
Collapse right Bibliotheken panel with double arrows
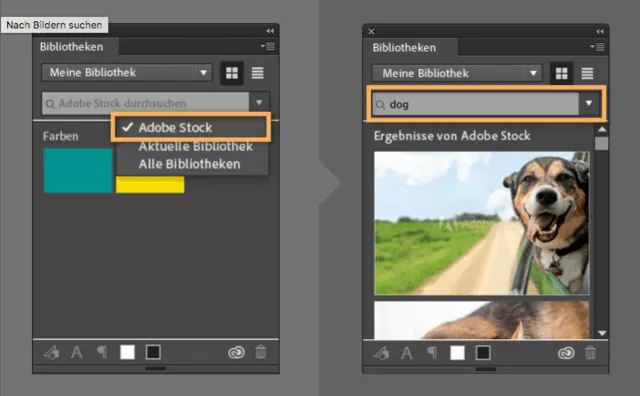coord(600,31)
